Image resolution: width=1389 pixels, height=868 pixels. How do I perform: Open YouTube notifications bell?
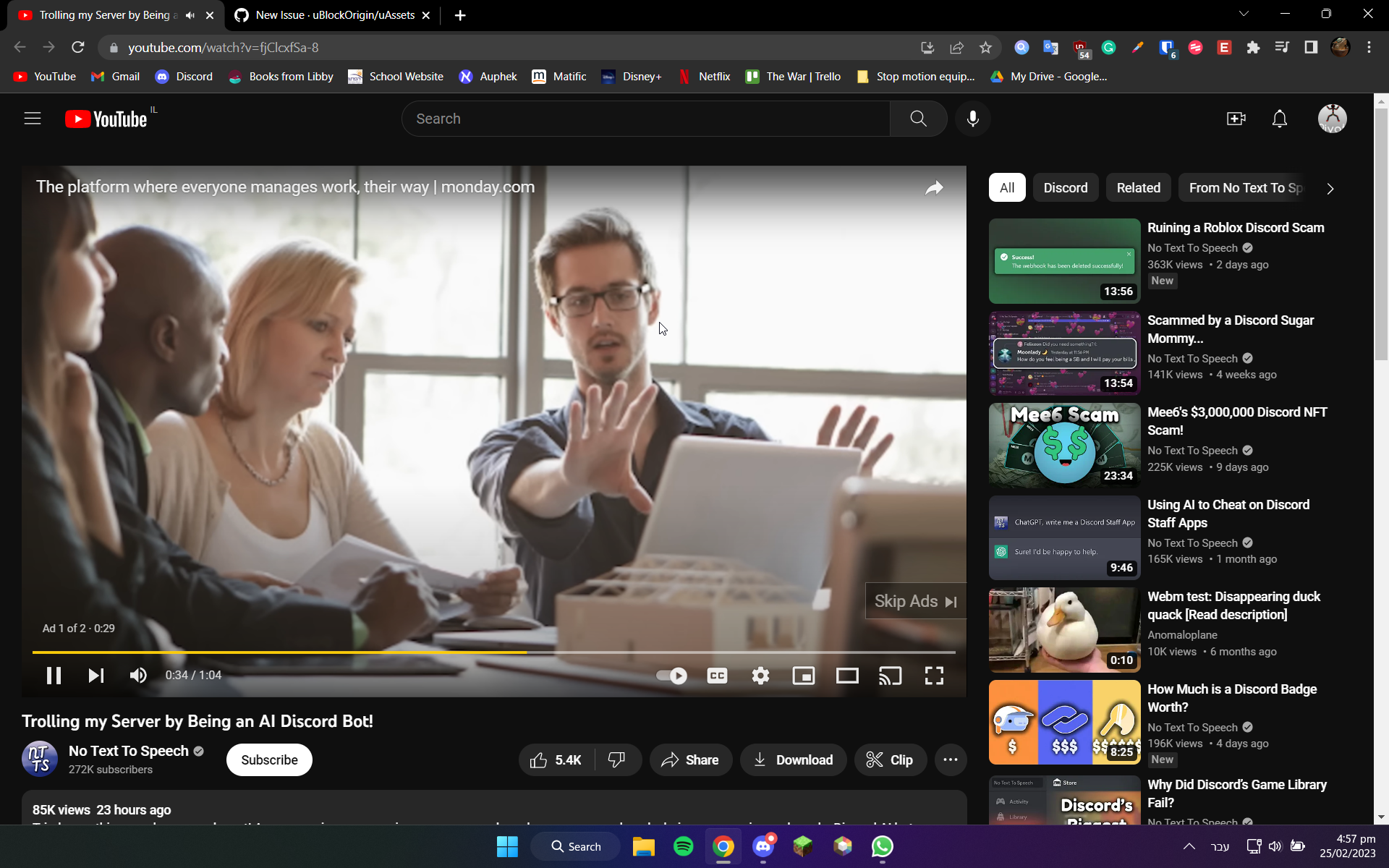pyautogui.click(x=1279, y=119)
